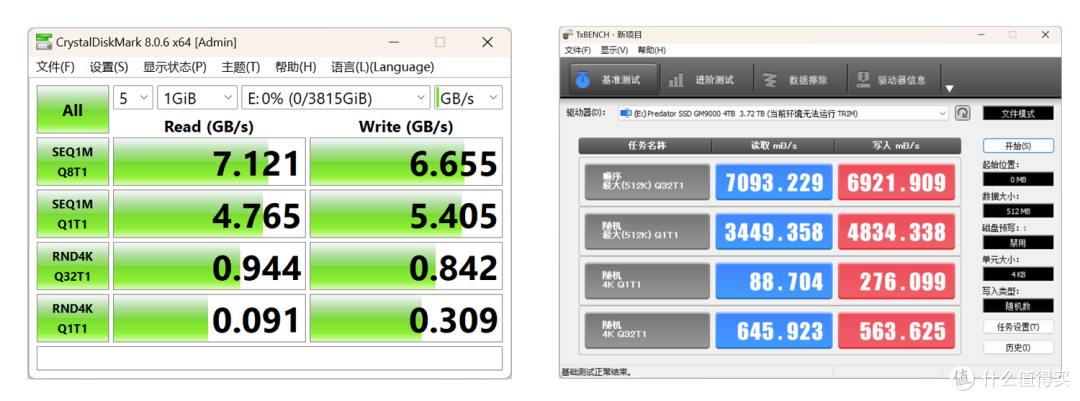The image size is (1080, 401).
Task: Click the red 4834.338 write value
Action: (x=896, y=232)
